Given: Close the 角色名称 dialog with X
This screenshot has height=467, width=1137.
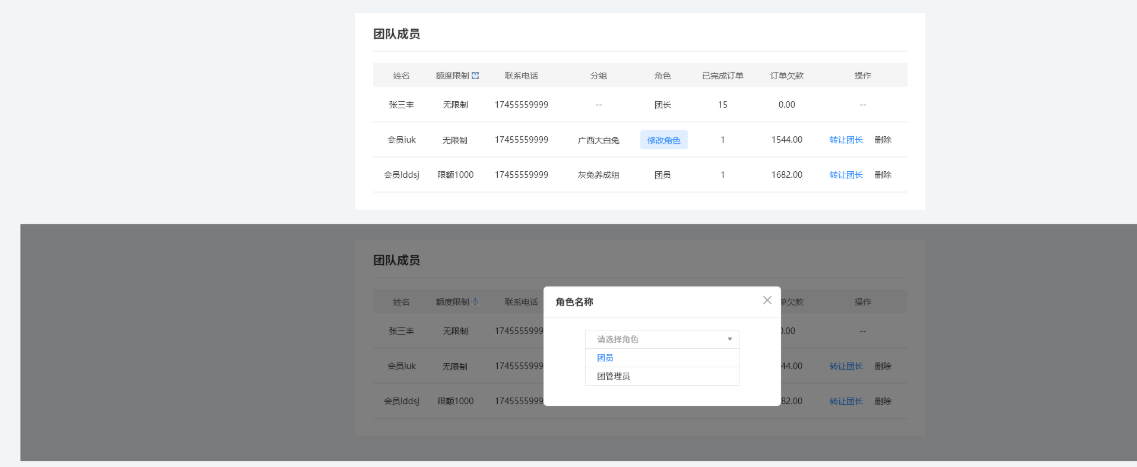Looking at the screenshot, I should click(x=767, y=300).
